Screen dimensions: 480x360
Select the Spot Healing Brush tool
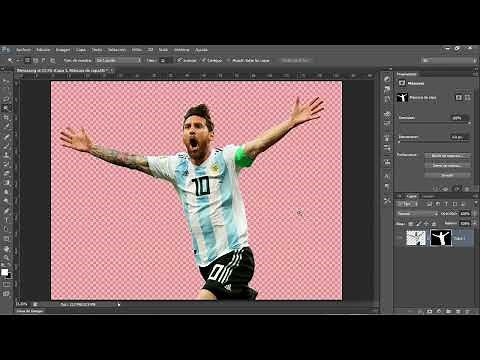(x=6, y=137)
